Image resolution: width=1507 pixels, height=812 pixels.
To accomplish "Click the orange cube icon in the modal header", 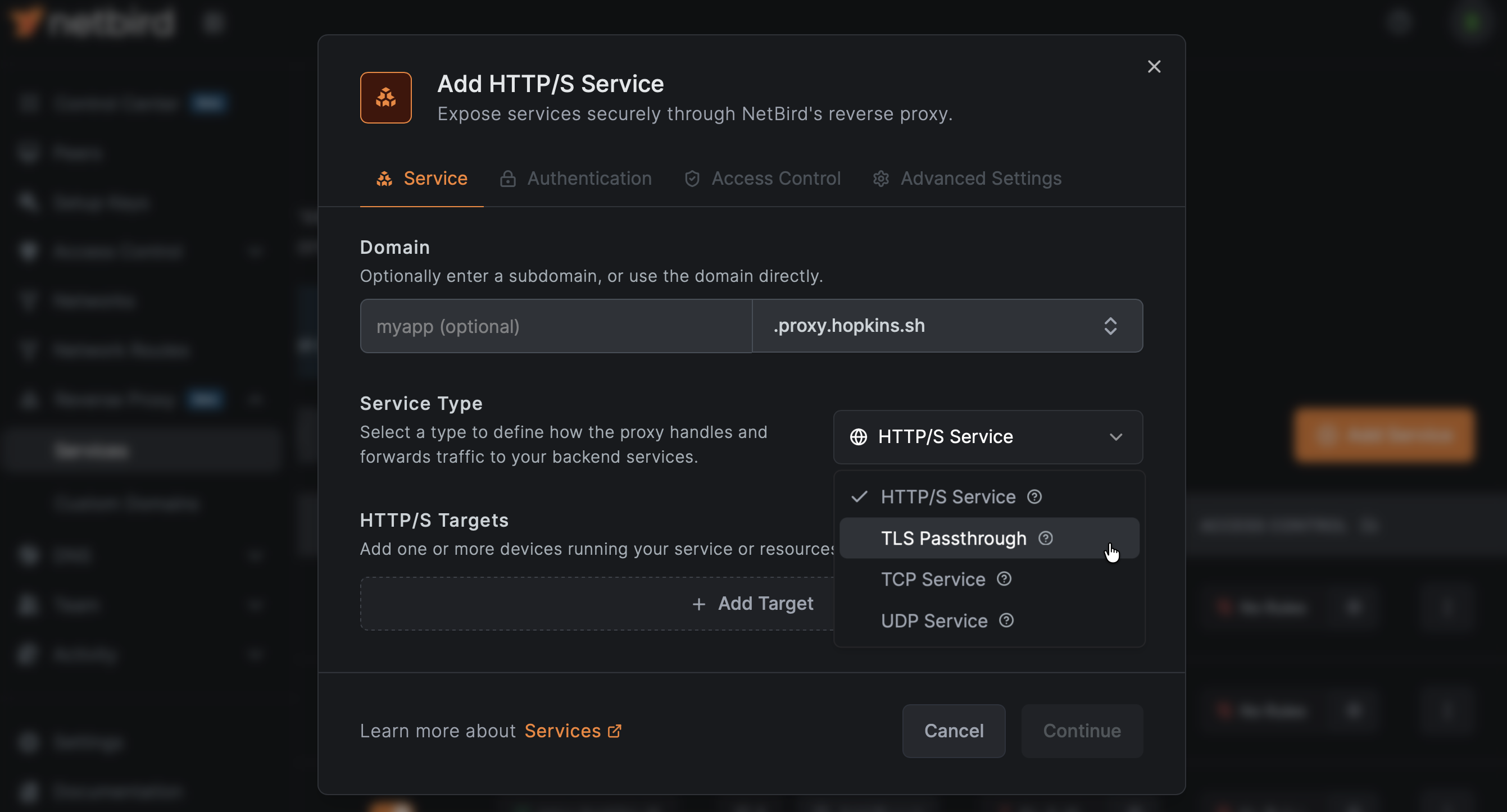I will pos(385,98).
